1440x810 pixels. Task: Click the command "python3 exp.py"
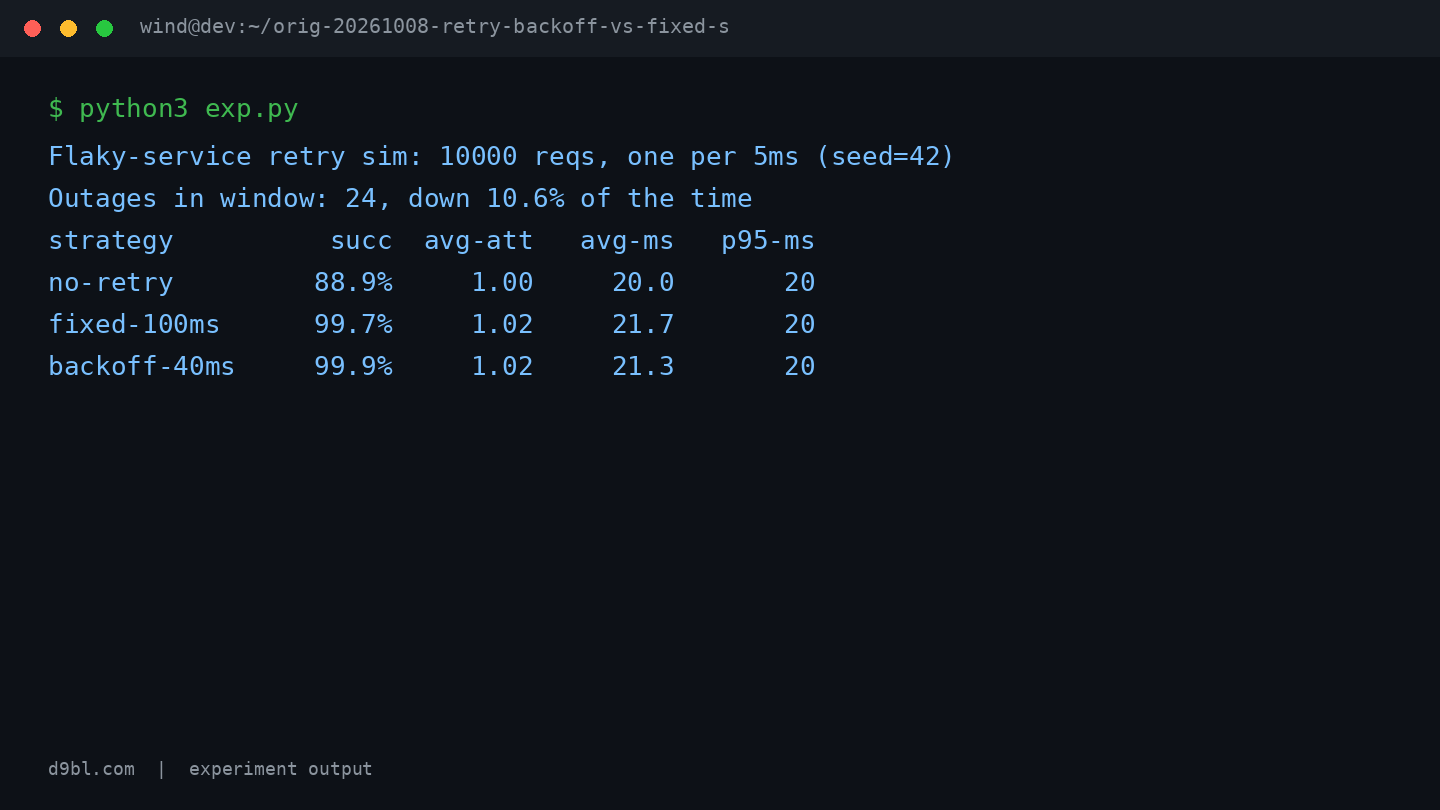click(x=189, y=109)
